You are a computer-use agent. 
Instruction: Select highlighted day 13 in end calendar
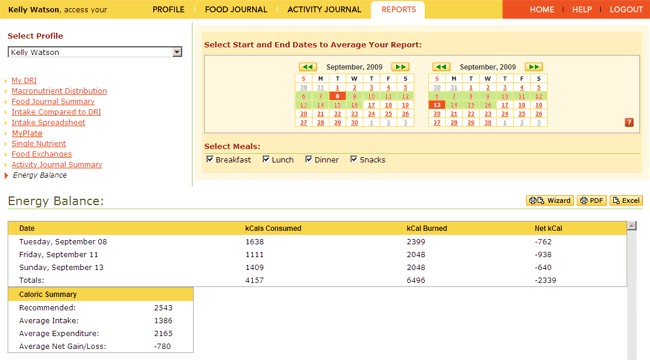click(437, 105)
